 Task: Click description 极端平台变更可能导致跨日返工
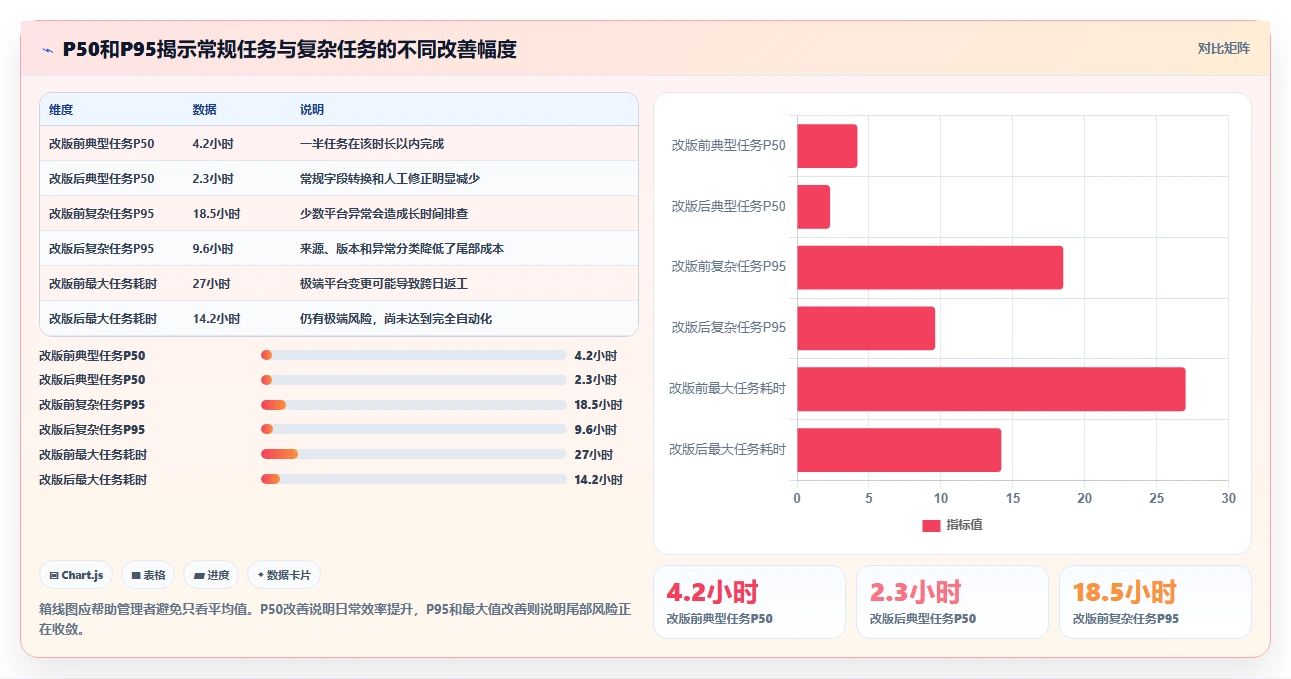tap(384, 284)
